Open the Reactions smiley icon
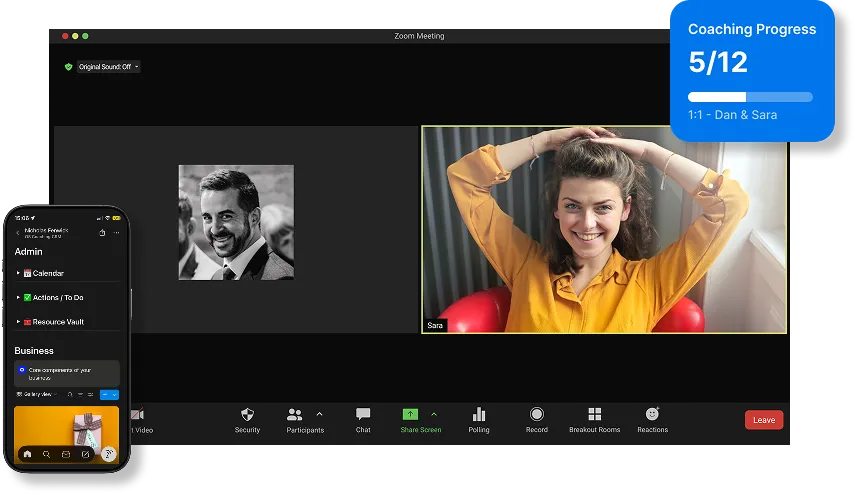 tap(652, 414)
